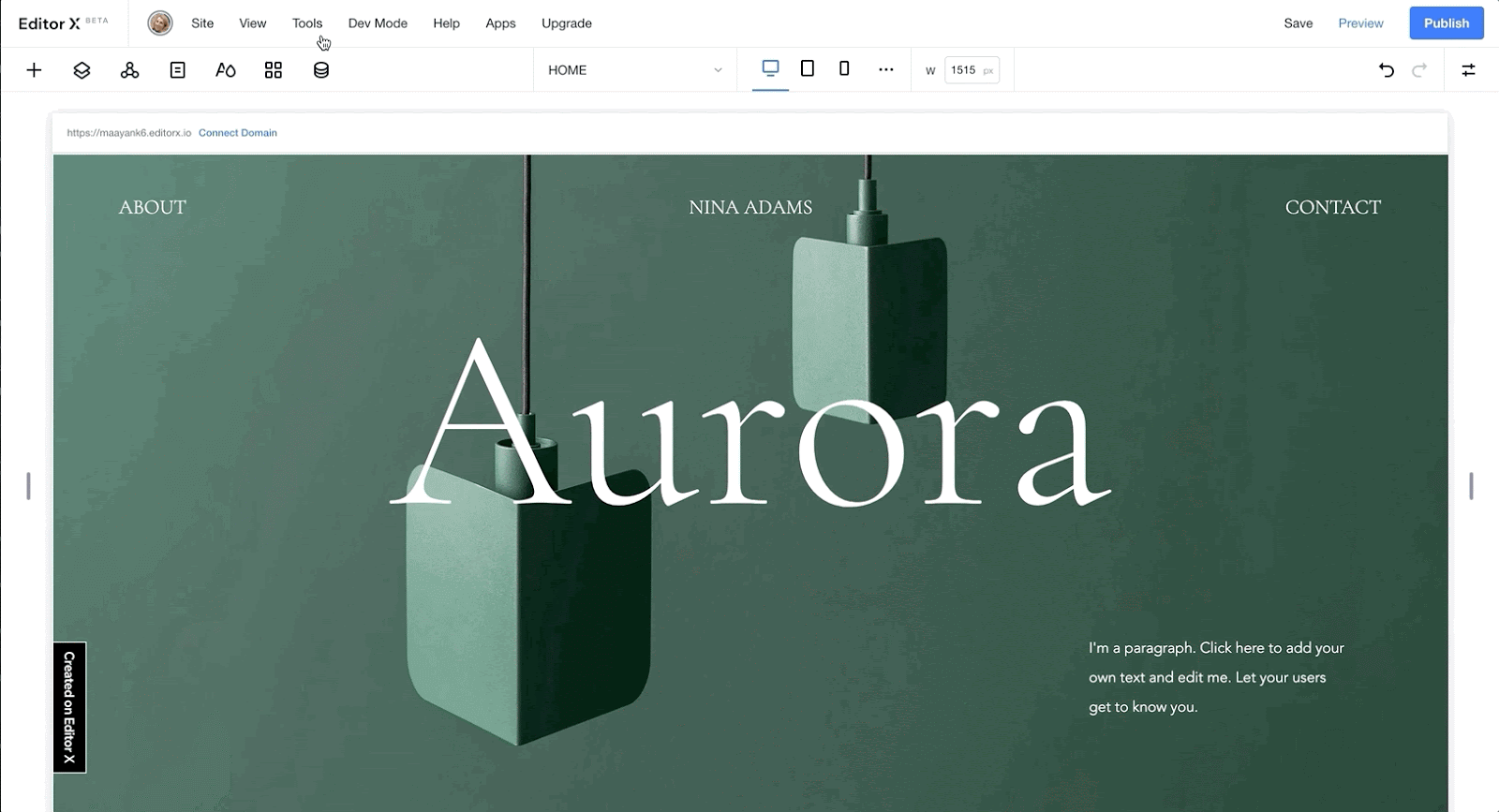Screen dimensions: 1499x812
Task: Open the Pages panel icon
Action: coord(177,70)
